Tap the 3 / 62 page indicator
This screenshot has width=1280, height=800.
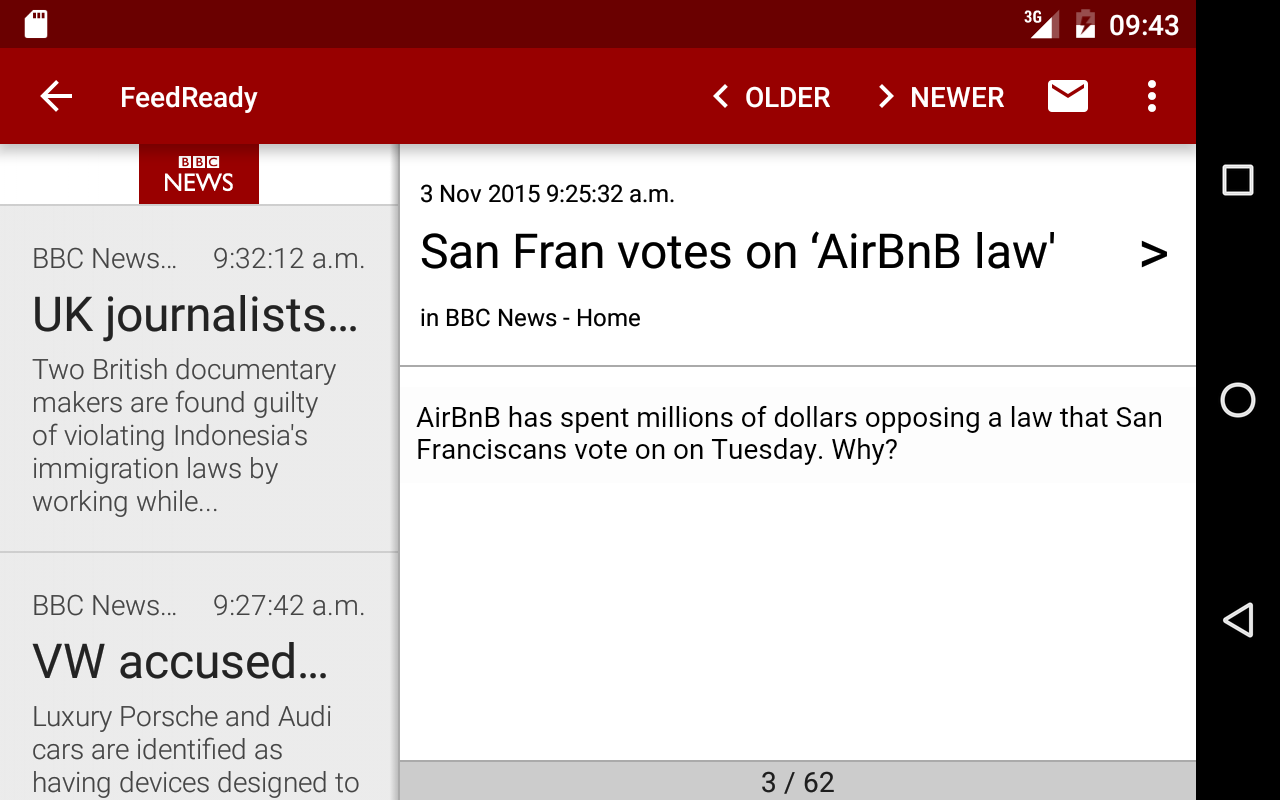pyautogui.click(x=797, y=782)
